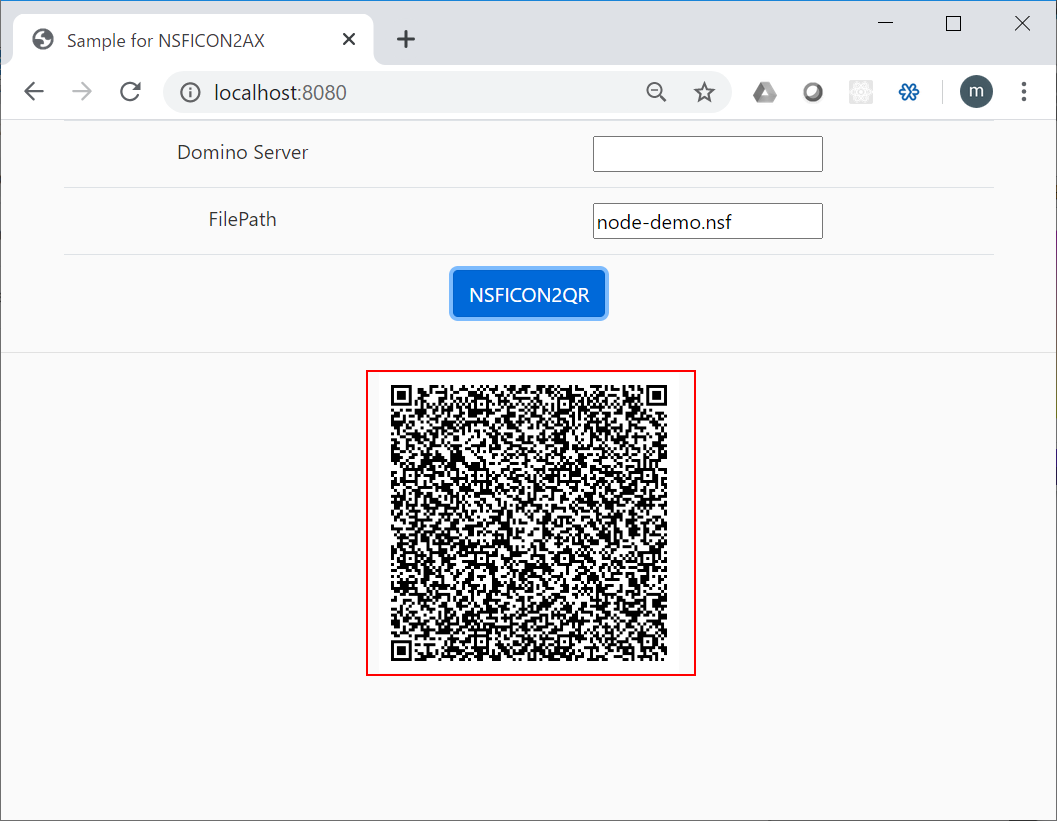1057x821 pixels.
Task: Close the browser window
Action: click(x=1022, y=23)
